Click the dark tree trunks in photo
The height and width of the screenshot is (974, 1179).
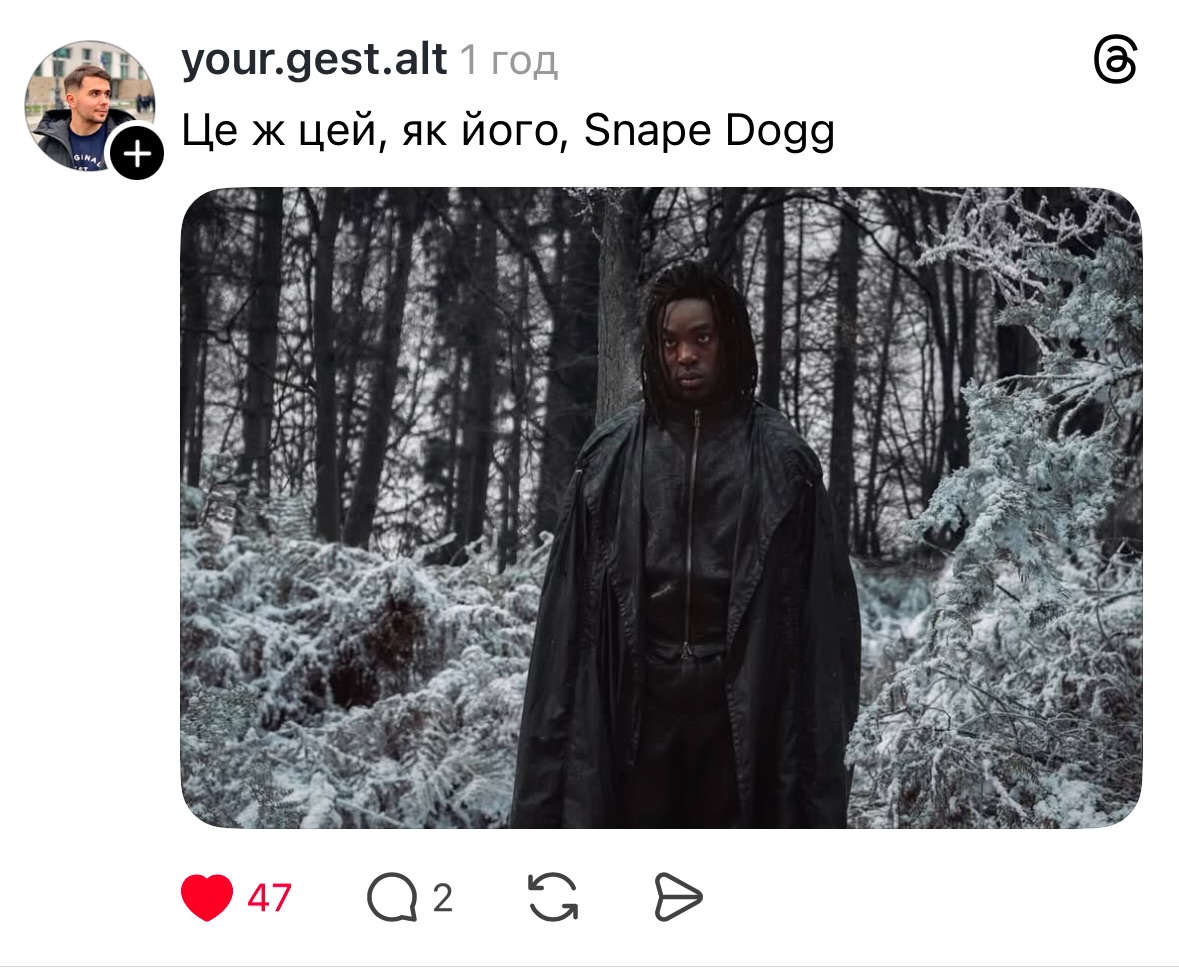361,361
